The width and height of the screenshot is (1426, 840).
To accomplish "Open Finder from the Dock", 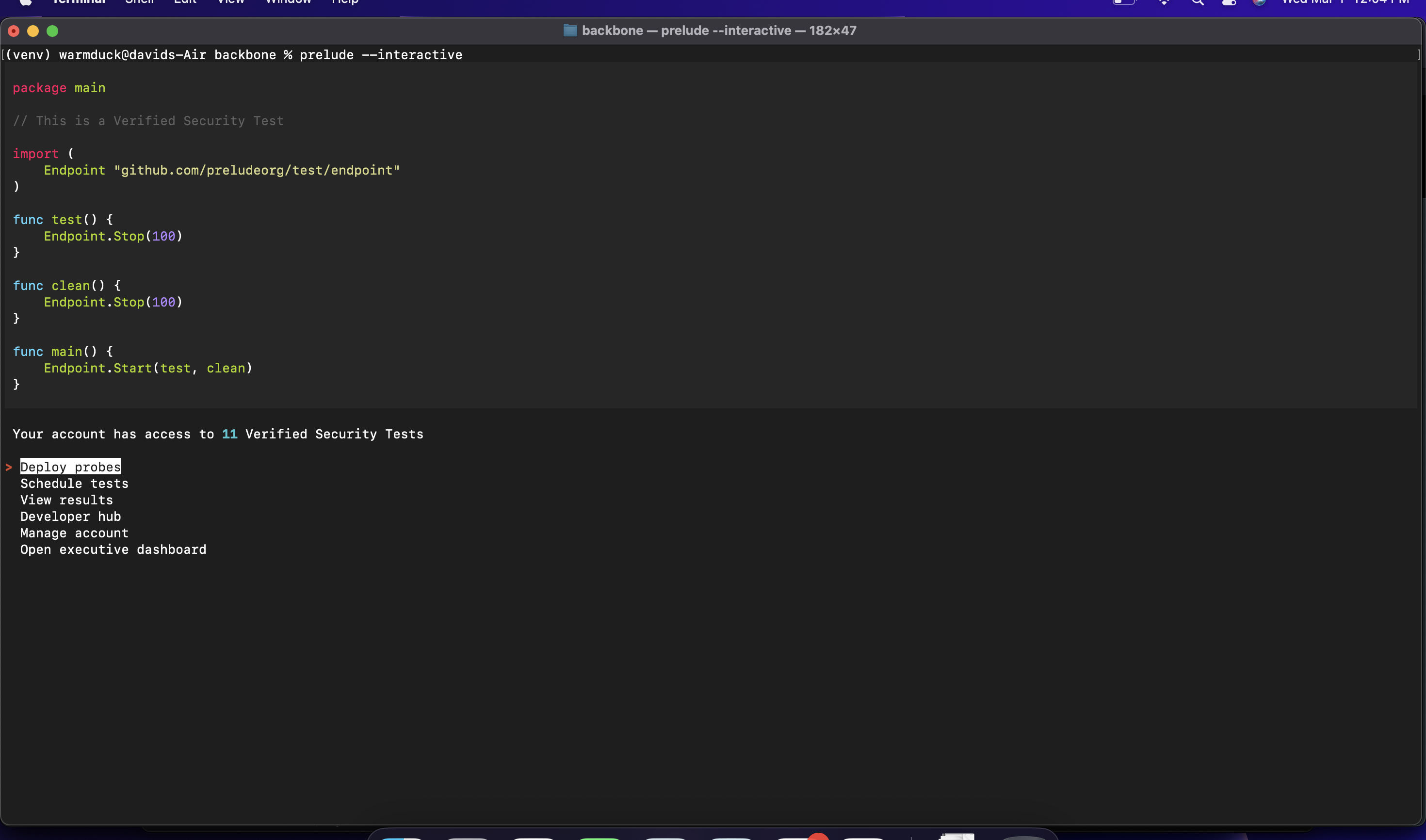I will [x=401, y=837].
